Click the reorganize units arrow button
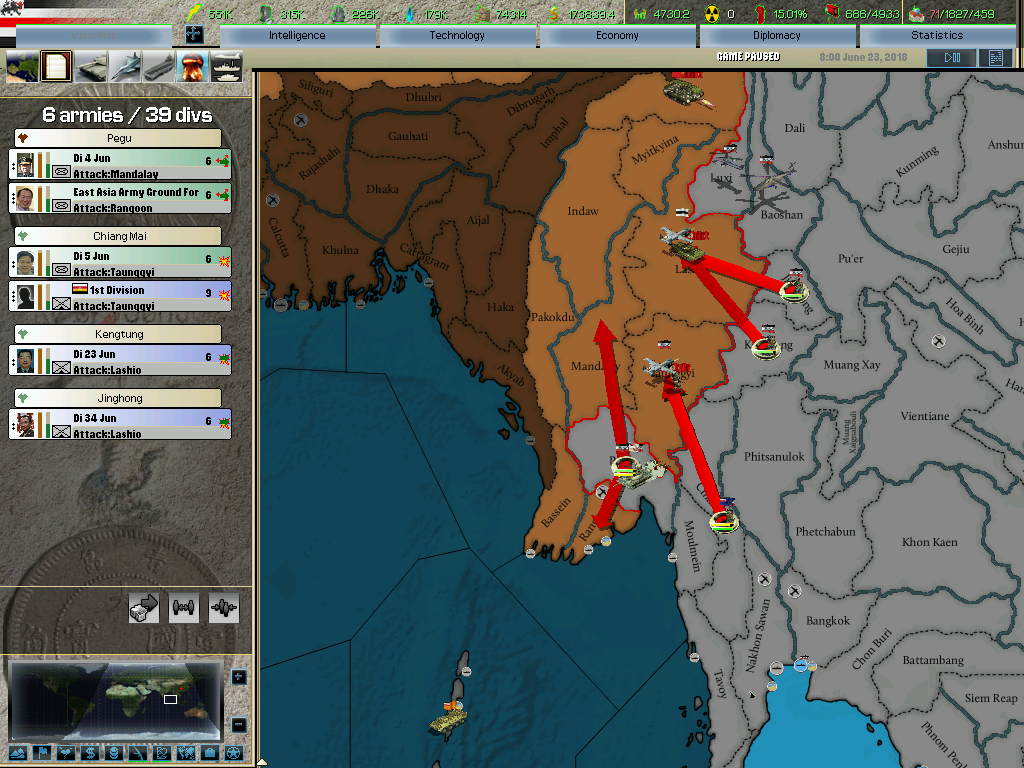This screenshot has height=768, width=1024. [x=144, y=607]
